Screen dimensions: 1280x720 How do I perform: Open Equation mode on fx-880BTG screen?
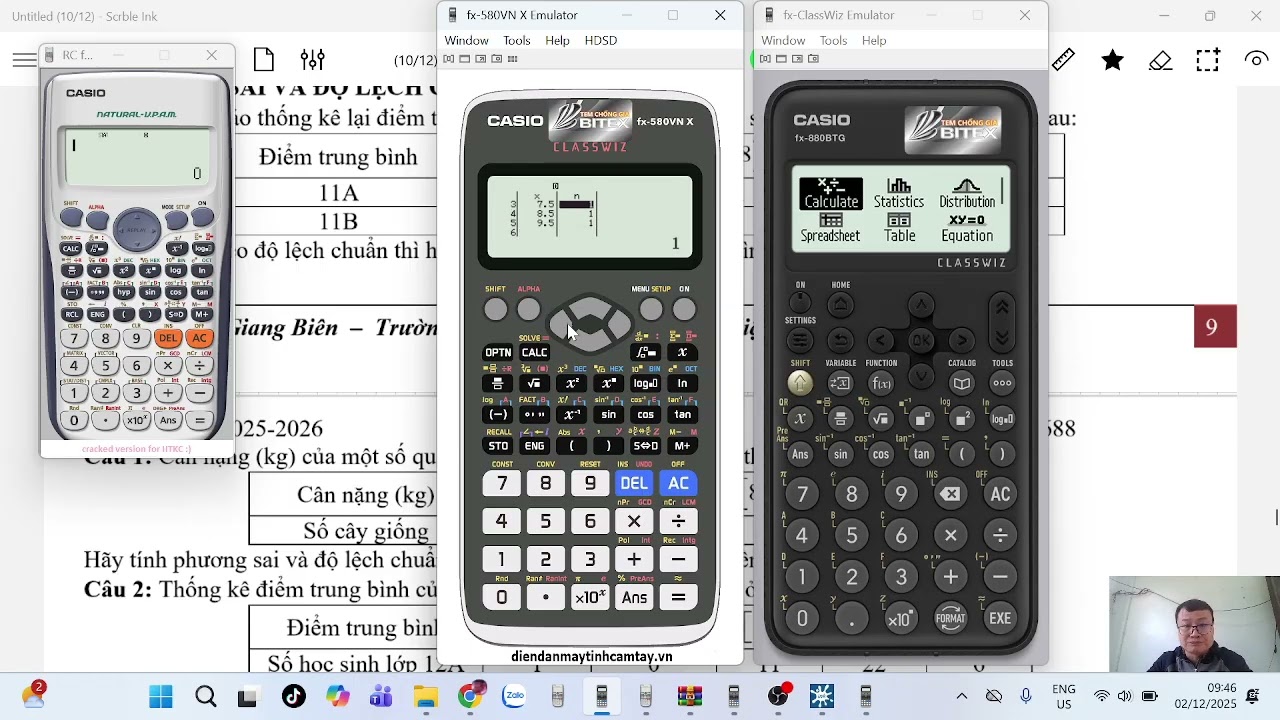[967, 228]
